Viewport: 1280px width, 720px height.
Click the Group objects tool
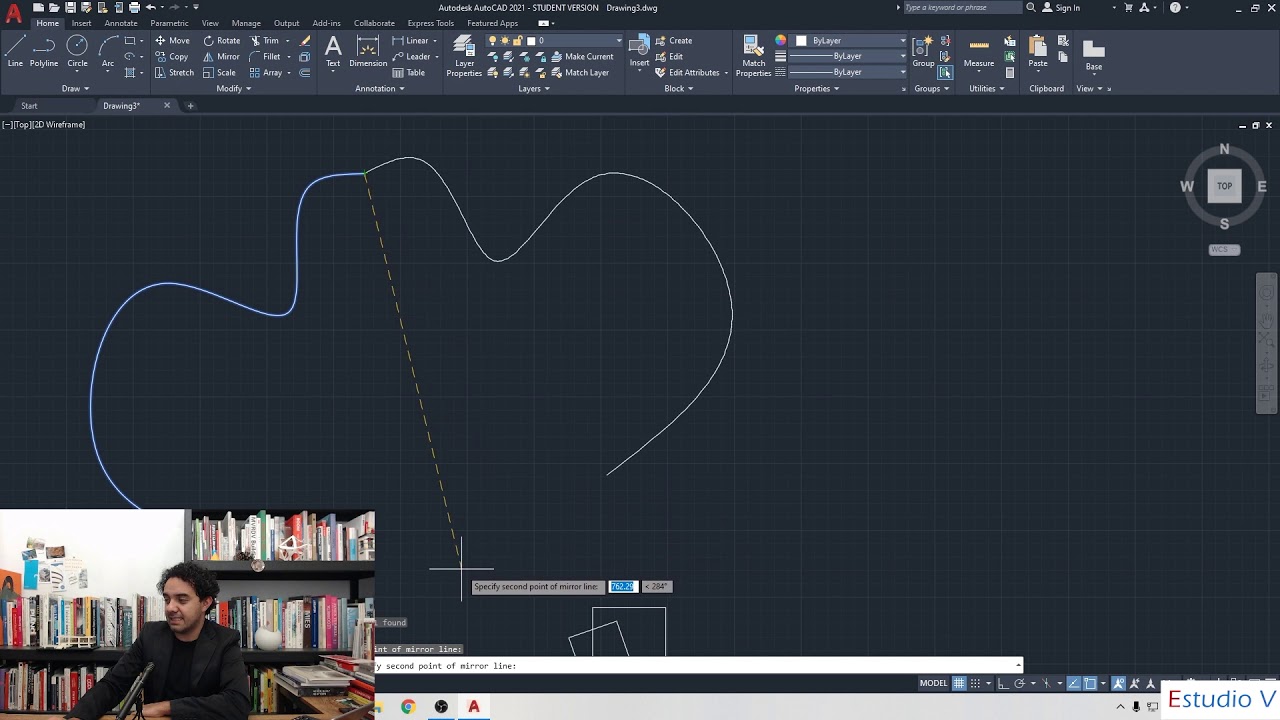pos(923,52)
